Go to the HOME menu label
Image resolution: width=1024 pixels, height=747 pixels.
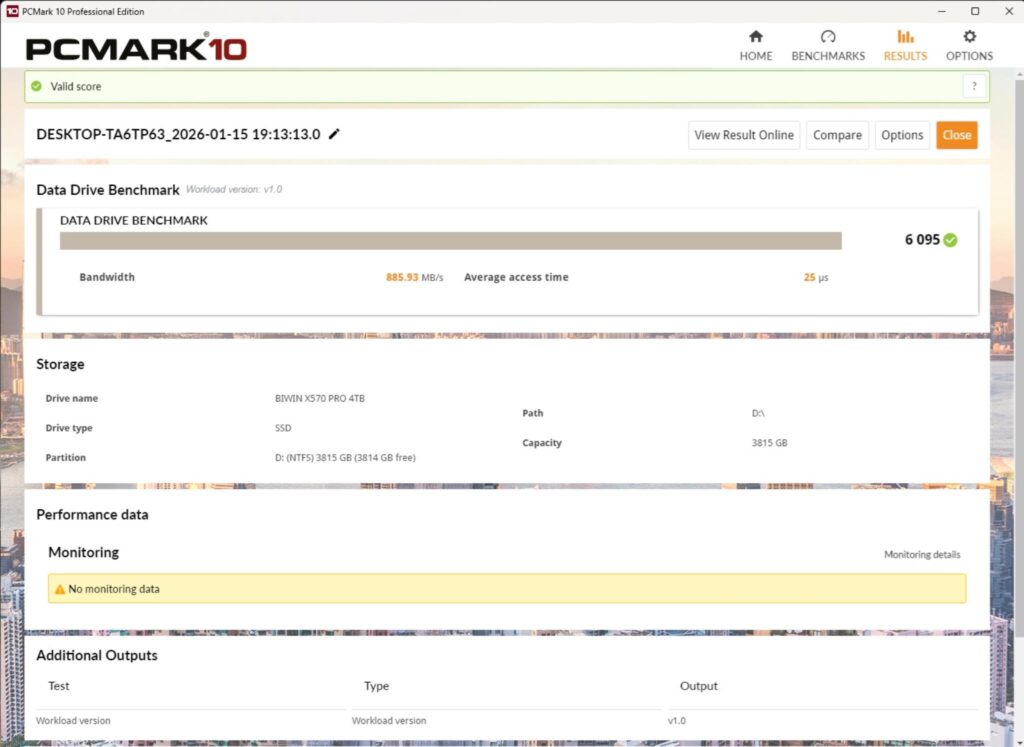[x=756, y=56]
